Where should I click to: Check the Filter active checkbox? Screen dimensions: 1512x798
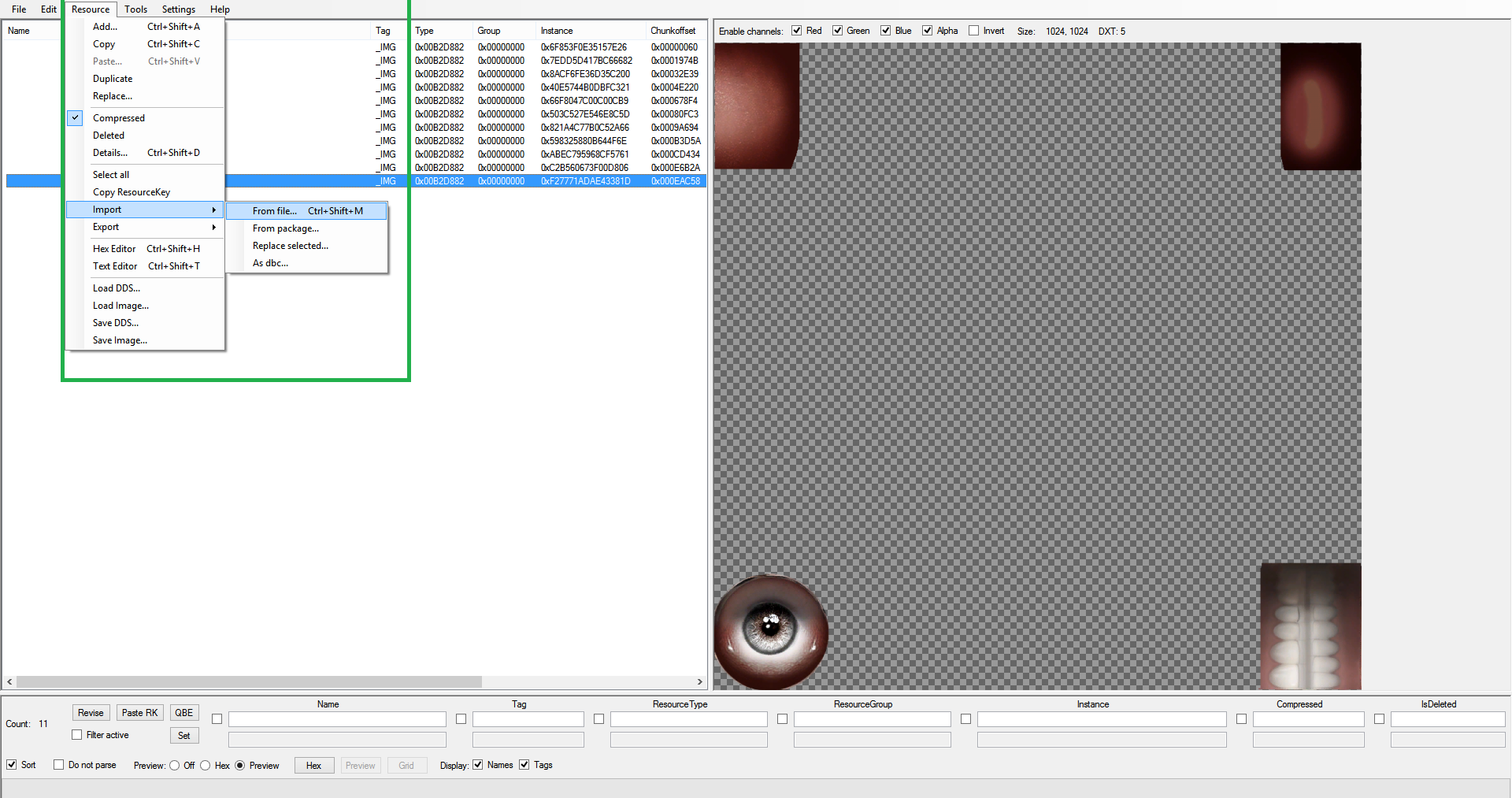click(77, 735)
